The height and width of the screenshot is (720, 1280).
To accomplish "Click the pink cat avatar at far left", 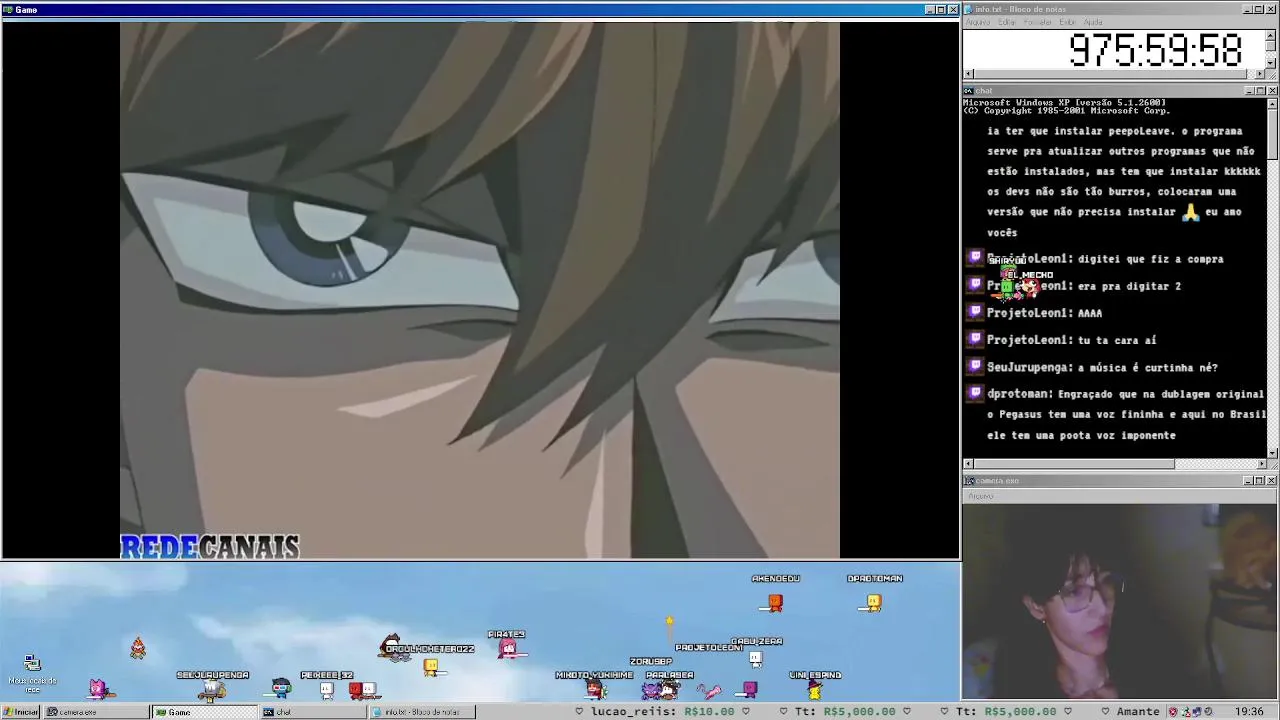I will 98,689.
